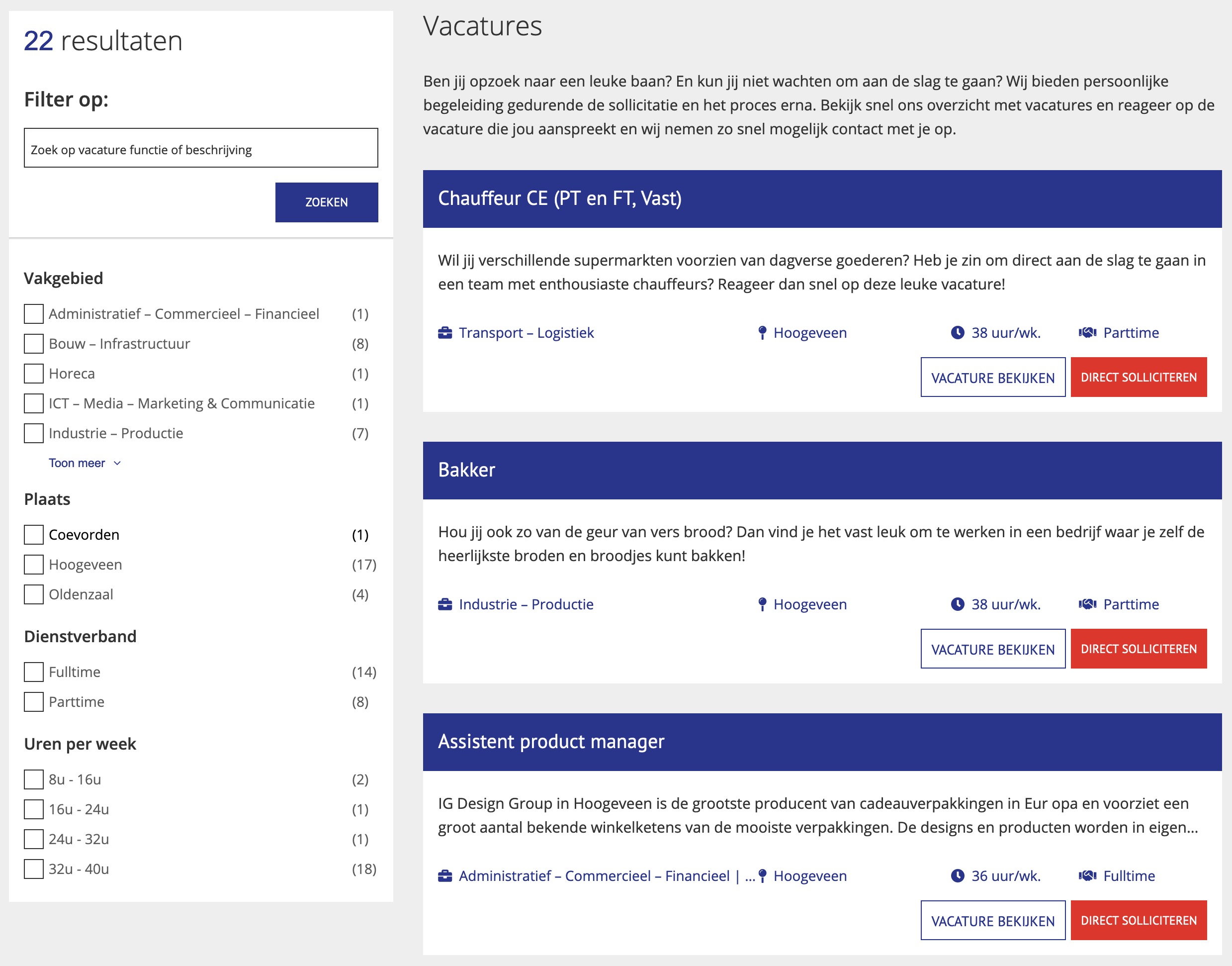Open Vacature bekijken for Chauffeur CE
The height and width of the screenshot is (966, 1232).
(x=993, y=377)
